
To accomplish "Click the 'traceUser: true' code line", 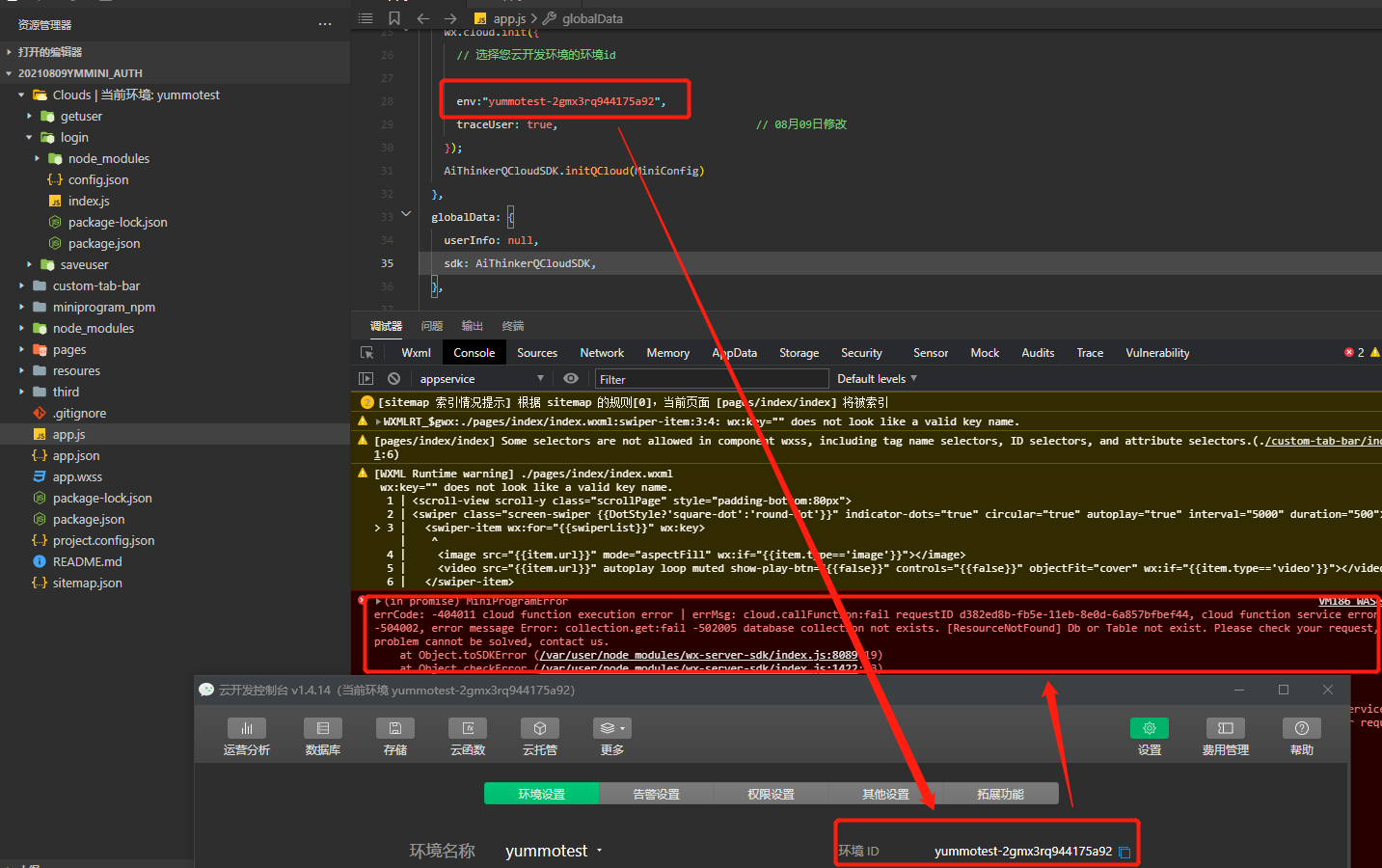I will point(506,124).
